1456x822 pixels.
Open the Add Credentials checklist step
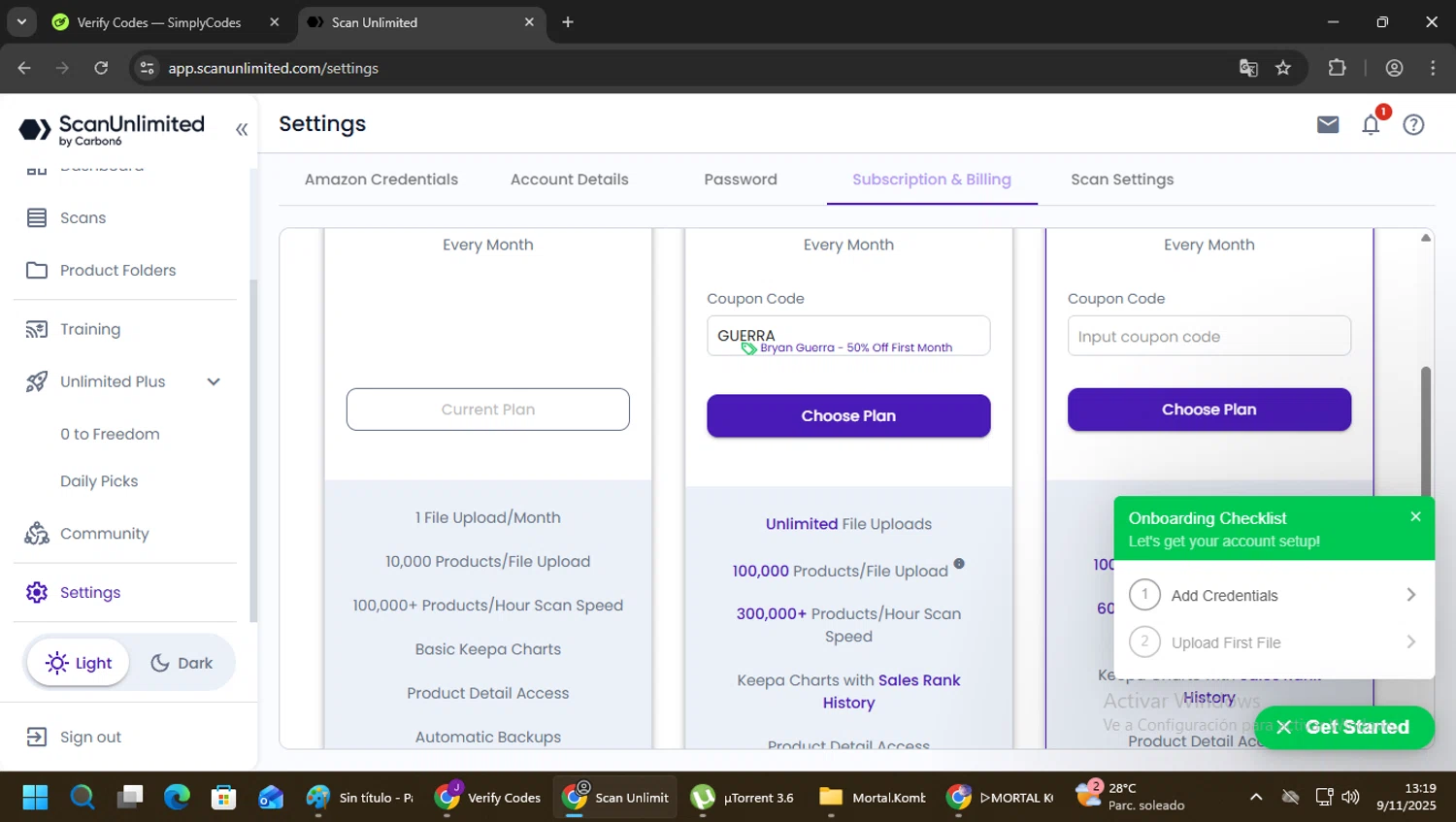pyautogui.click(x=1274, y=595)
